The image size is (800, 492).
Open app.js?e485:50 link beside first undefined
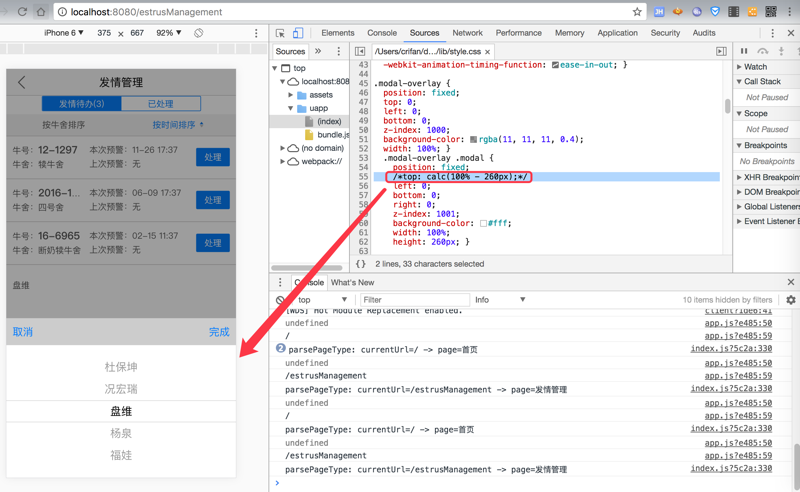(738, 323)
